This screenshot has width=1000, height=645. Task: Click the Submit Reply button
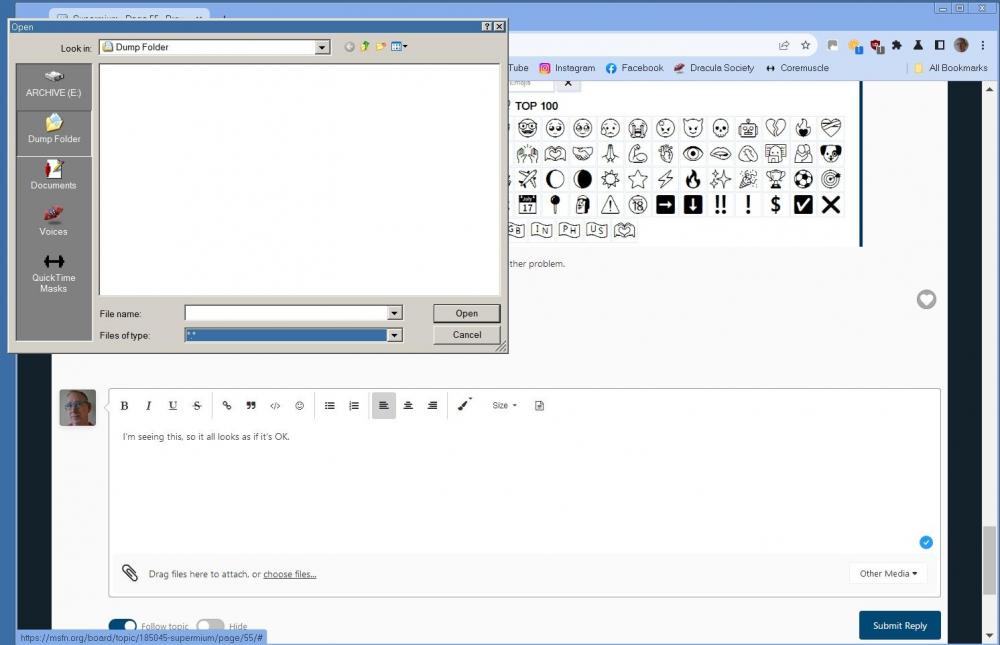click(x=899, y=626)
